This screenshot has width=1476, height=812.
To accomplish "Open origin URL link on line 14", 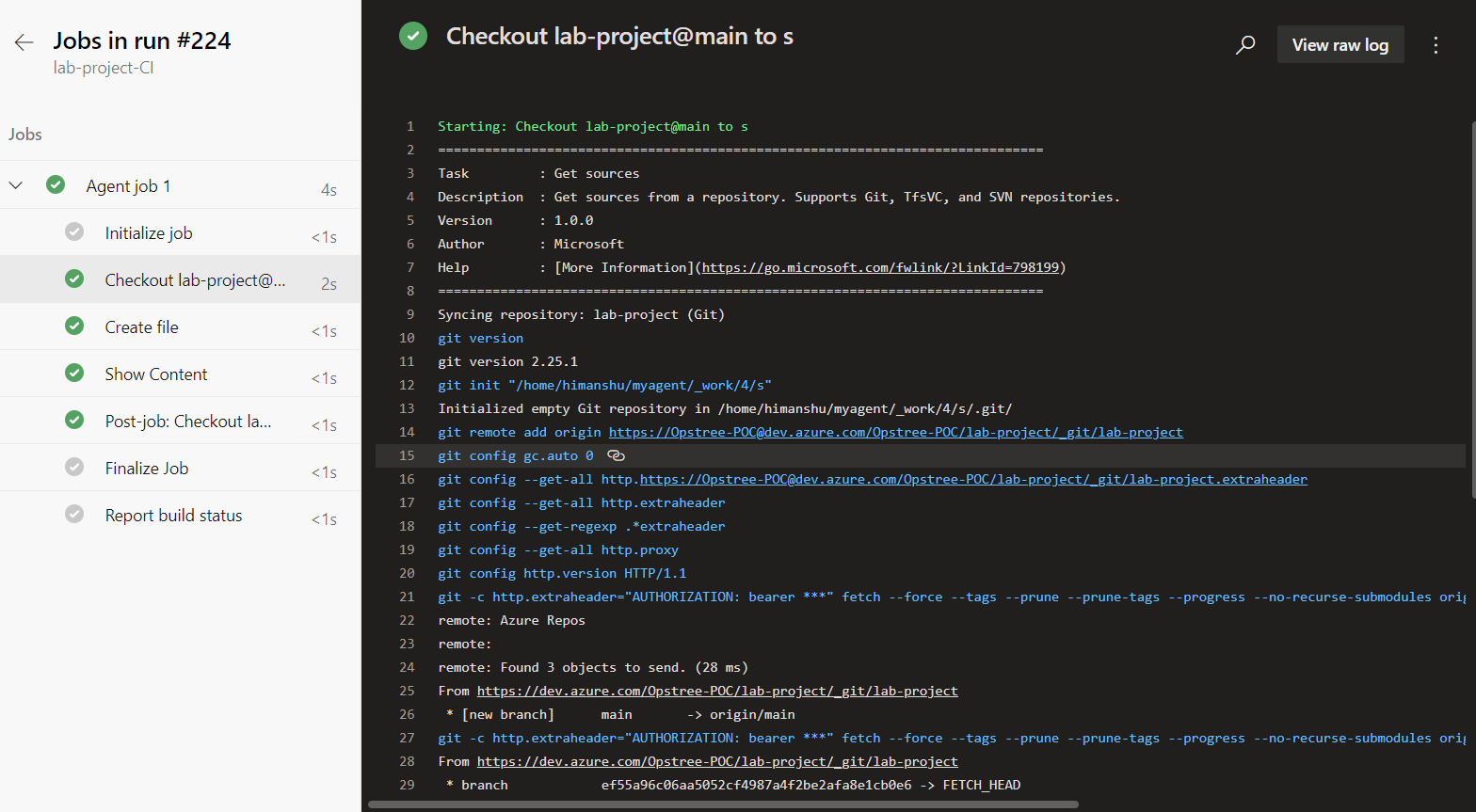I will [895, 432].
